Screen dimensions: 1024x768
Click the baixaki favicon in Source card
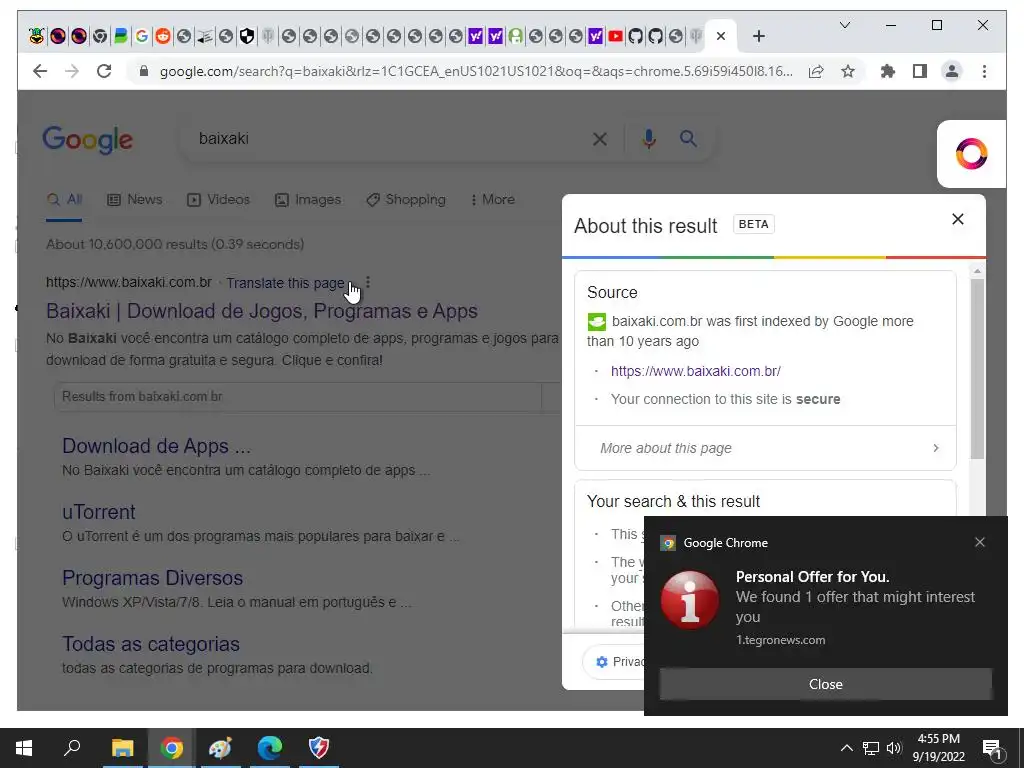(596, 321)
